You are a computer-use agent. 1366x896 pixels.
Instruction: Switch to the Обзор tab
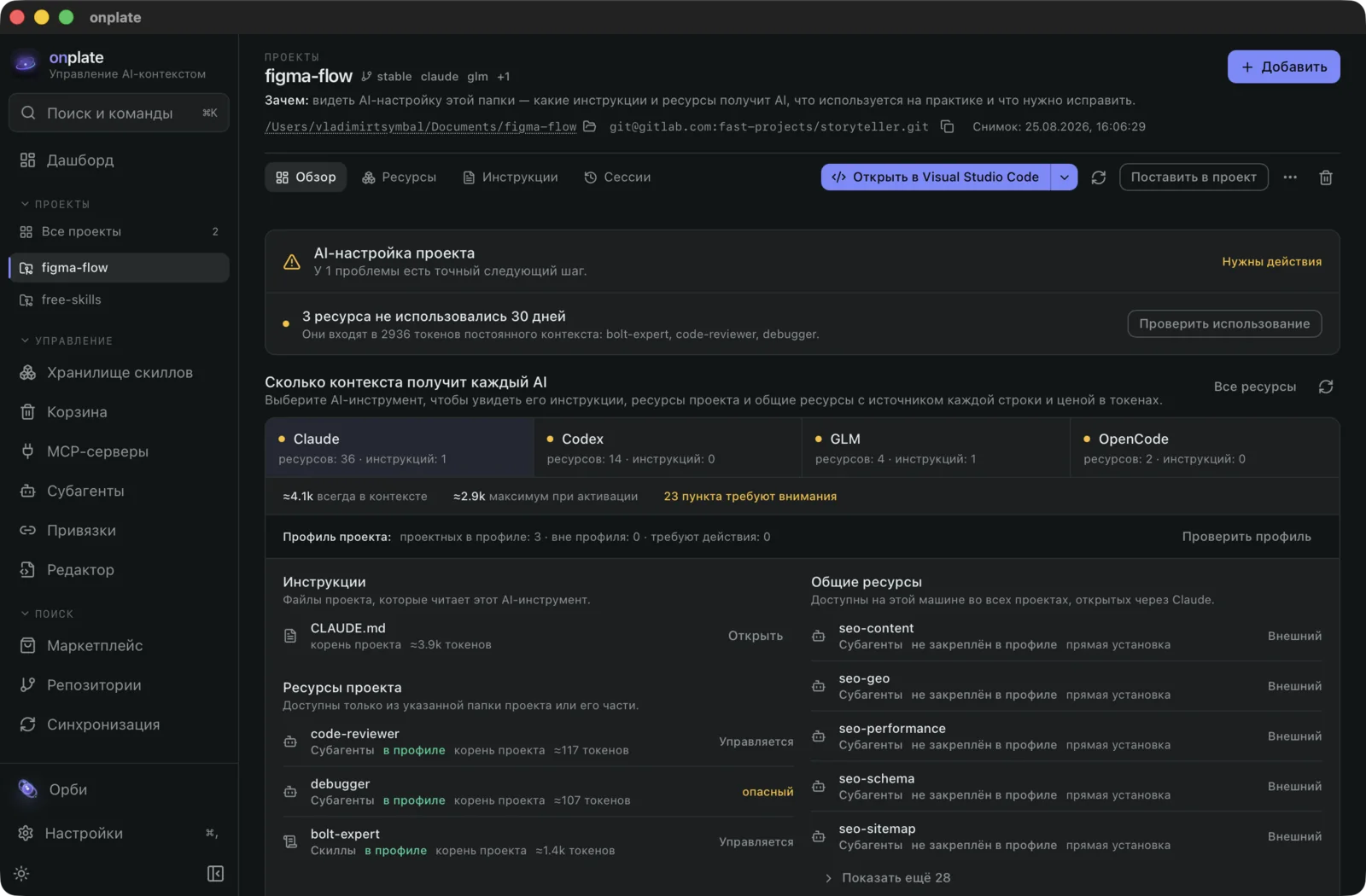coord(306,177)
